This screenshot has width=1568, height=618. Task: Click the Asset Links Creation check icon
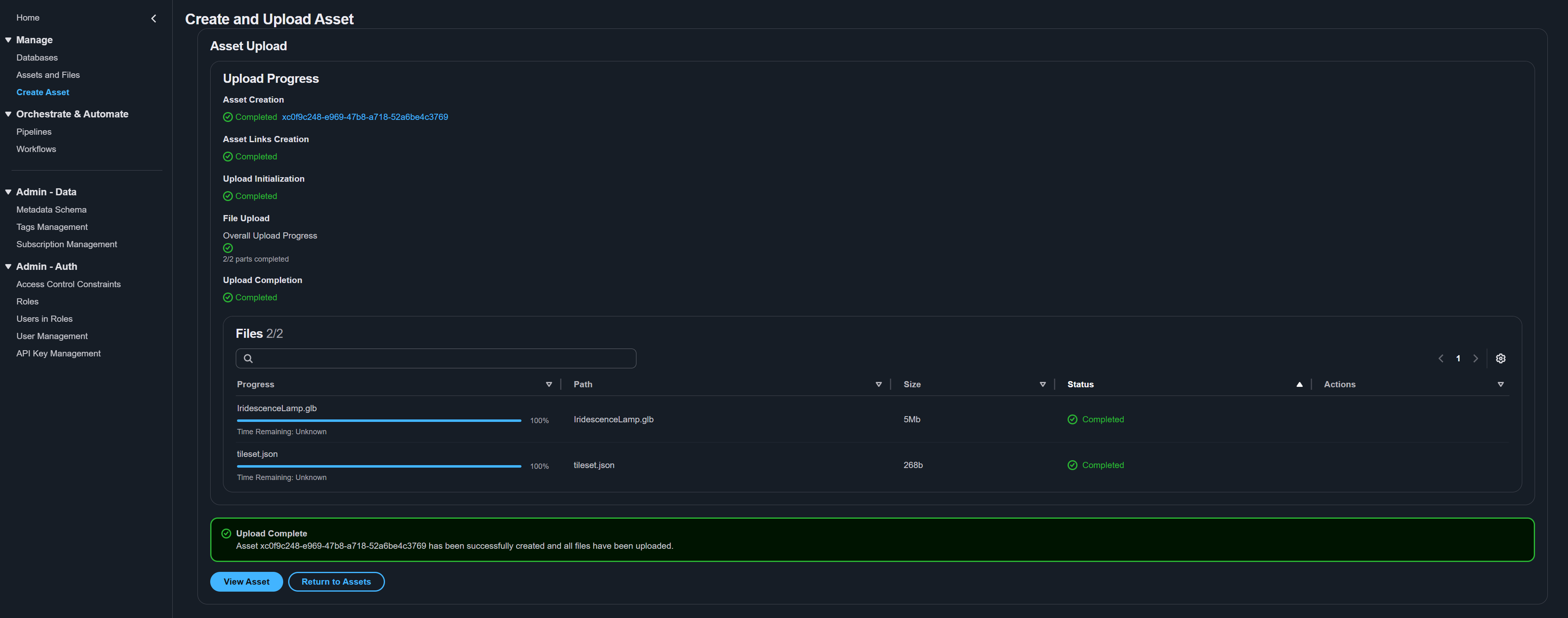click(x=228, y=156)
